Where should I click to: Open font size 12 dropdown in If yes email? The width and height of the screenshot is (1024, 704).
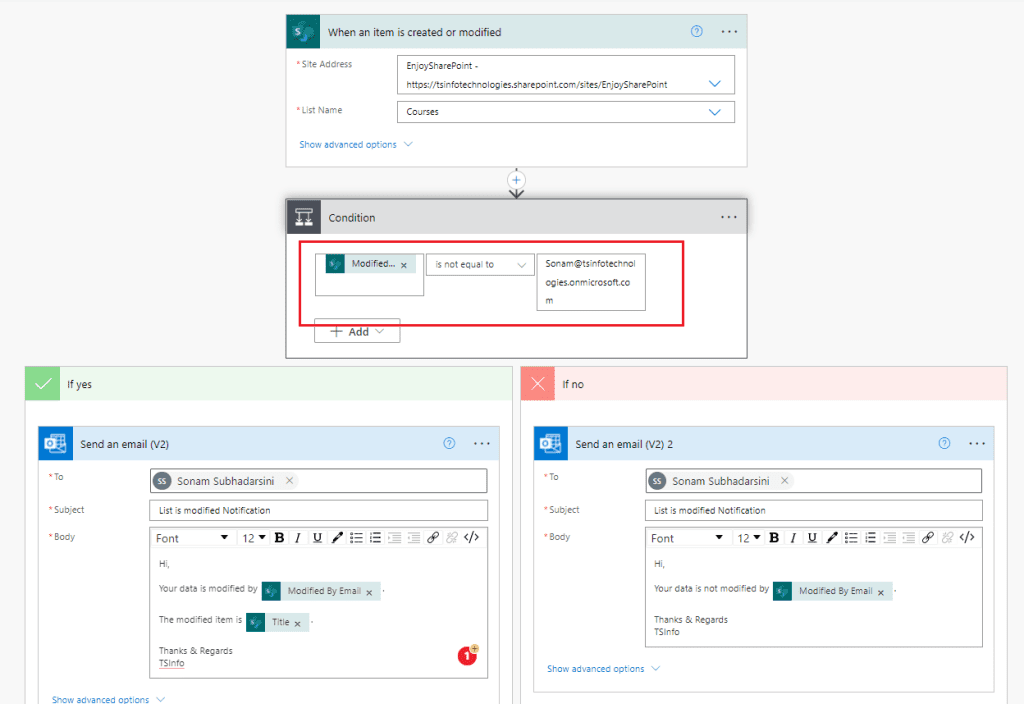coord(254,537)
